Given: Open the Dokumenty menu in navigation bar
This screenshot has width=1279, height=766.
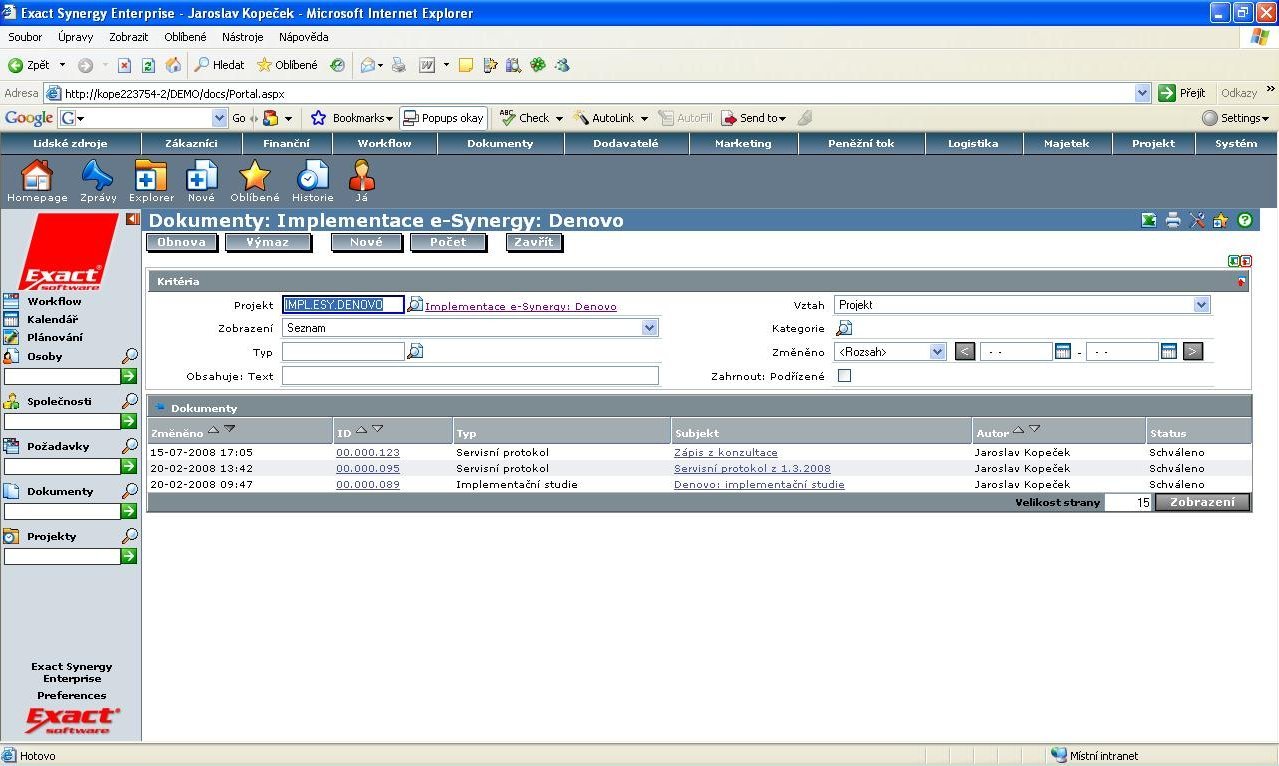Looking at the screenshot, I should (x=500, y=143).
